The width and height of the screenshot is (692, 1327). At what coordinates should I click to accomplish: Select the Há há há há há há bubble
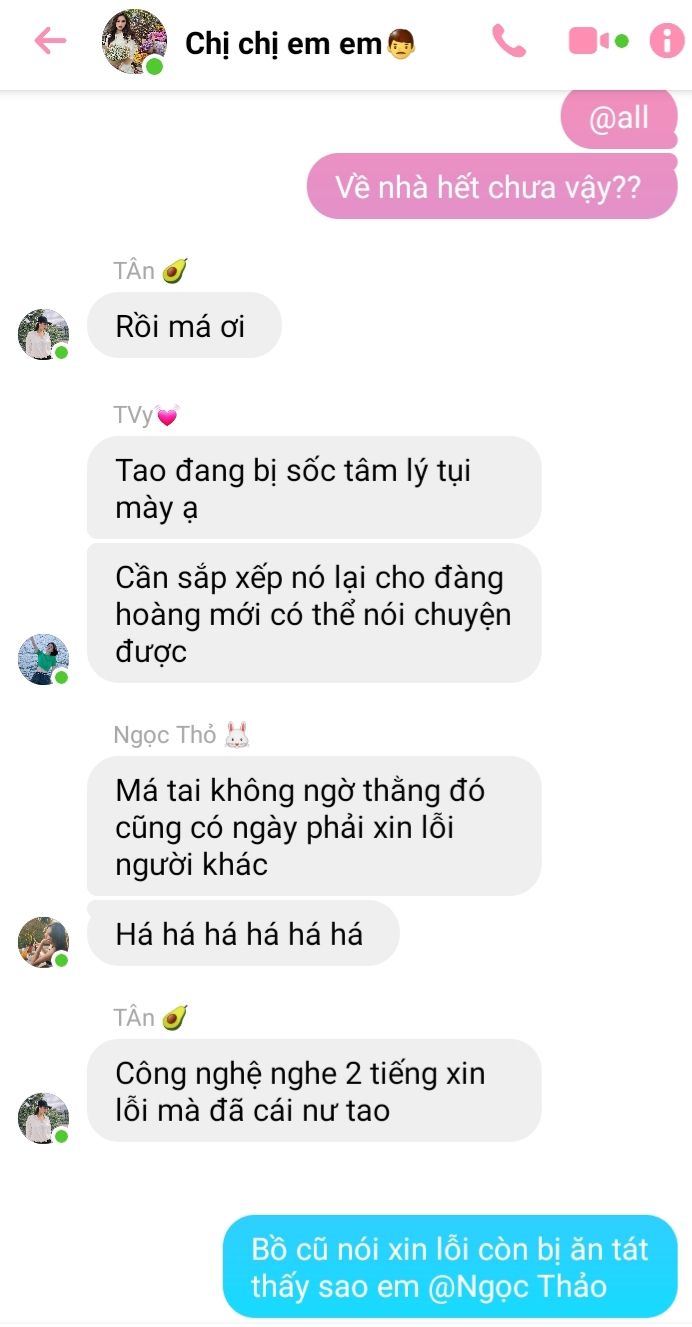(x=243, y=933)
